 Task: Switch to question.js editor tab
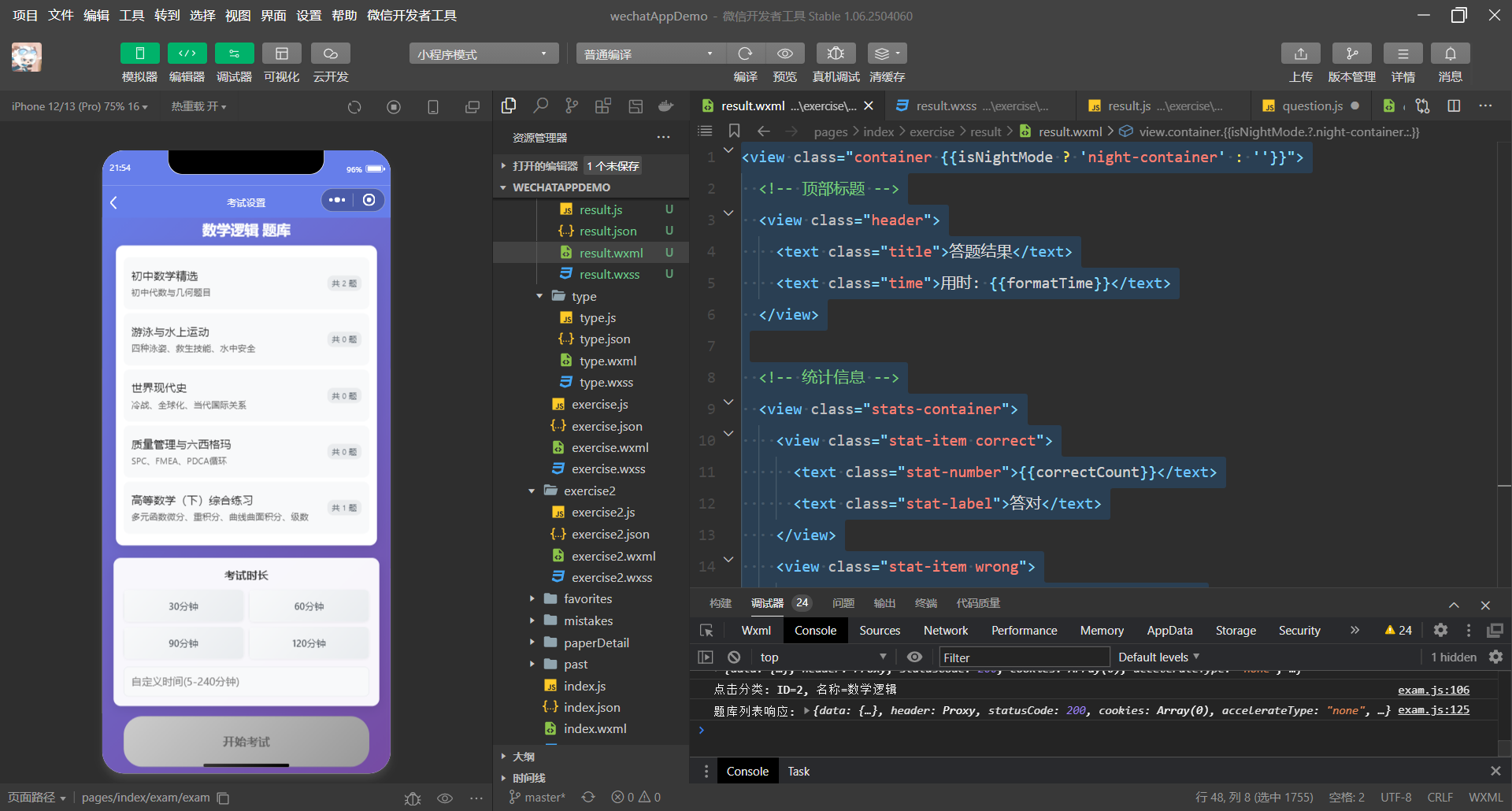(x=1311, y=106)
